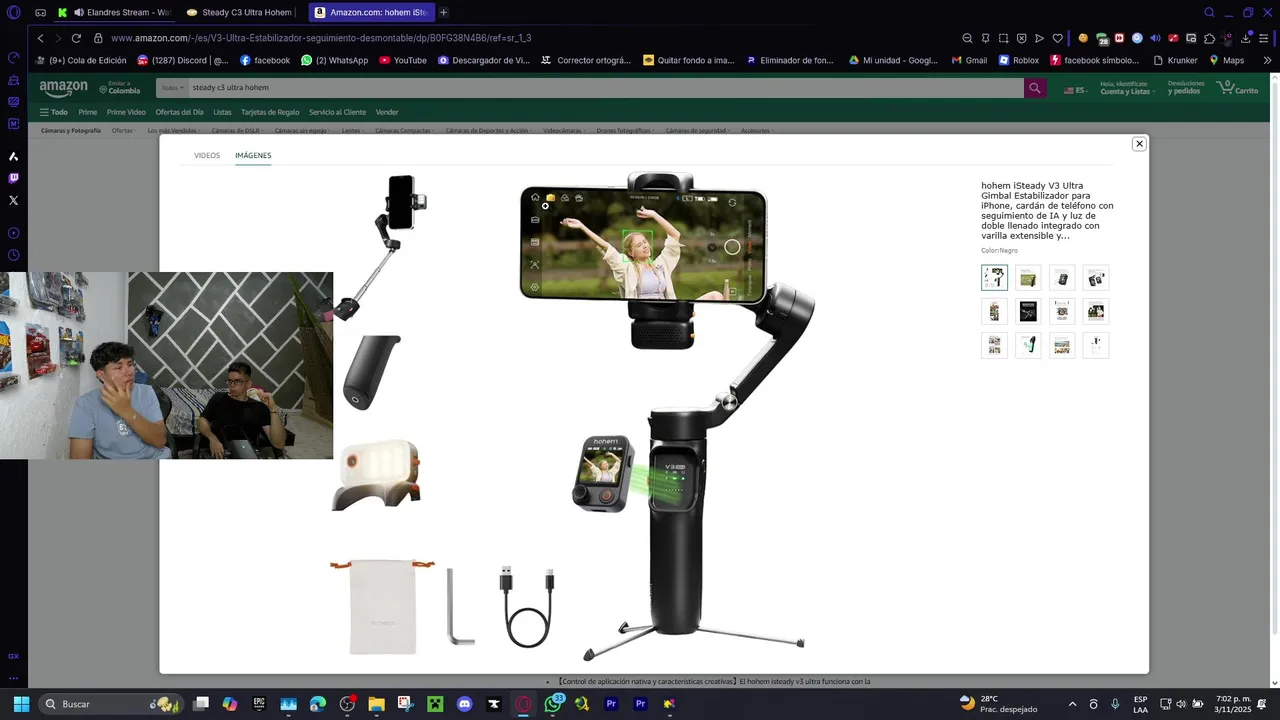This screenshot has height=720, width=1280.
Task: Show more bookmarks chevron
Action: (x=1267, y=60)
